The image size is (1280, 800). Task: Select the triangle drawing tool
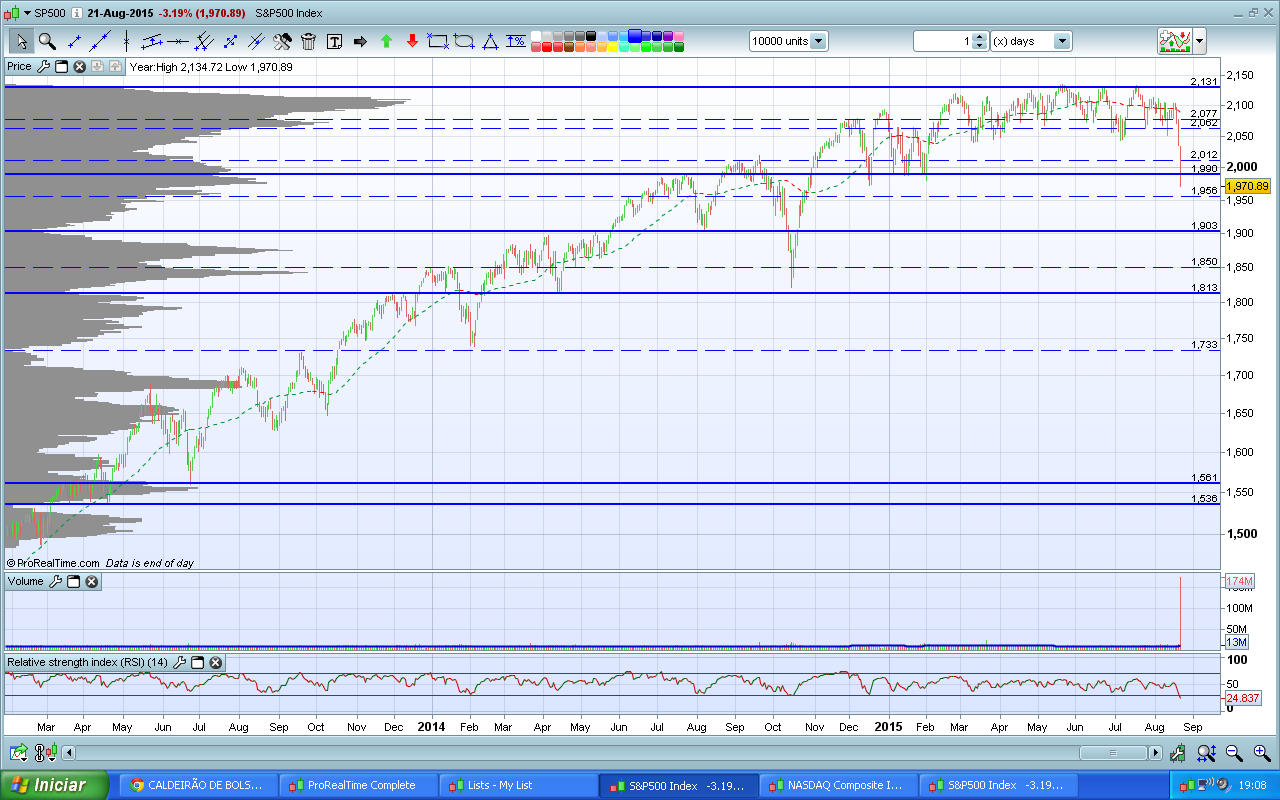click(x=490, y=41)
